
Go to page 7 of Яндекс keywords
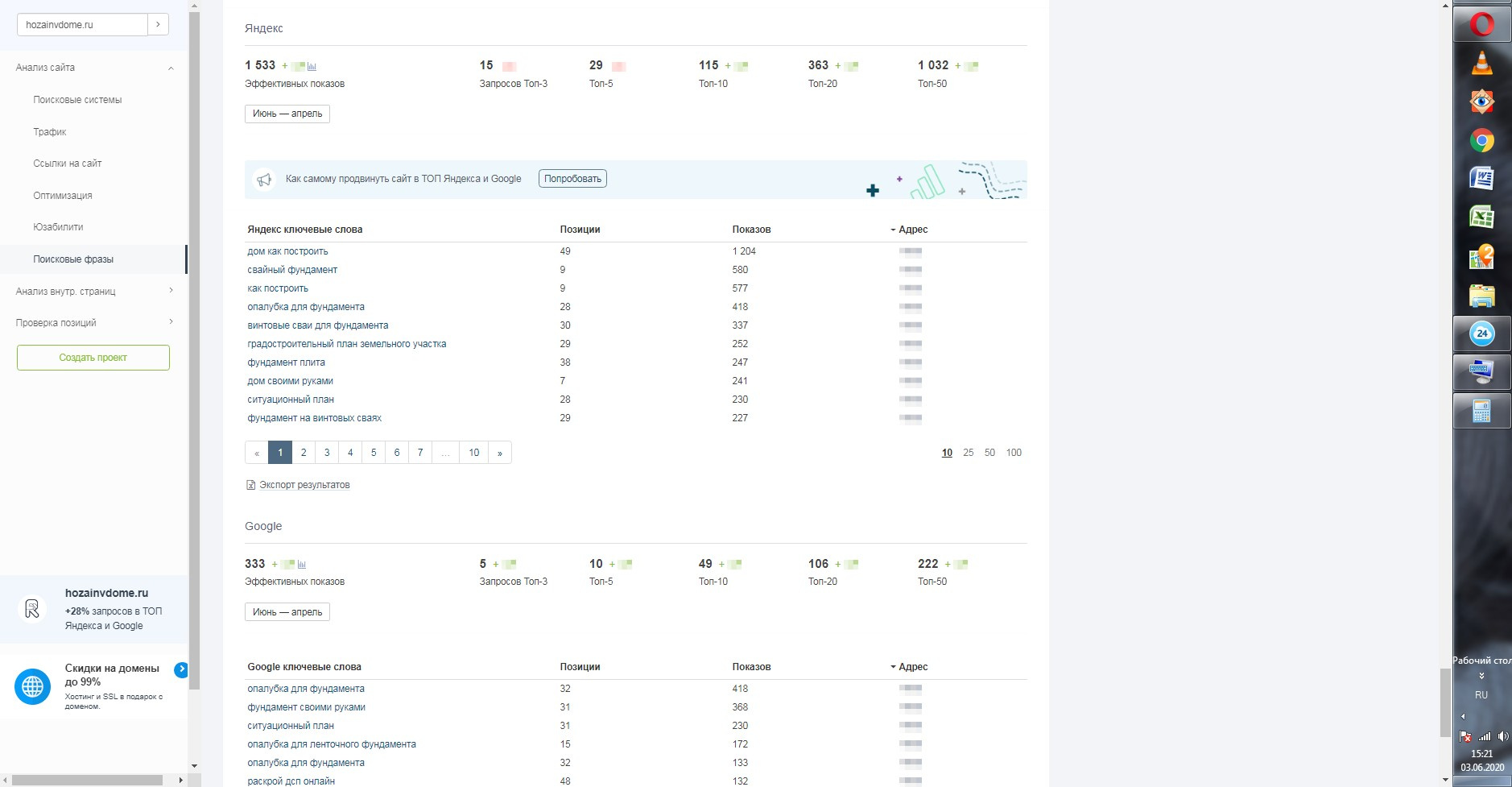pos(420,453)
